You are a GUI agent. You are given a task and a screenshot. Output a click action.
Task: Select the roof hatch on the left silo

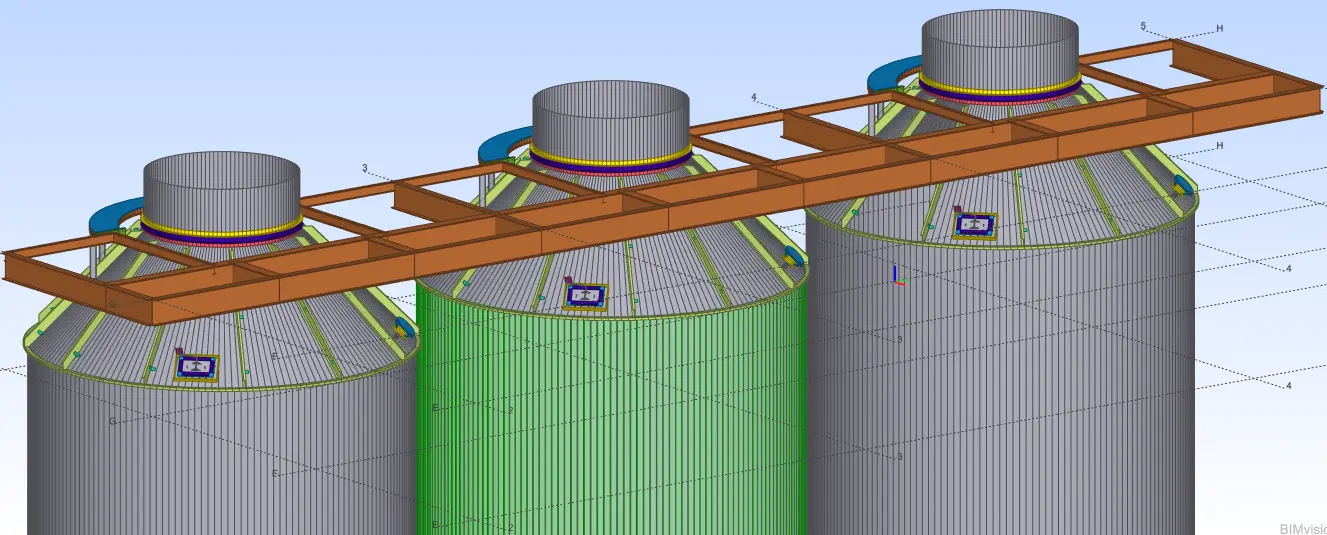pos(197,366)
